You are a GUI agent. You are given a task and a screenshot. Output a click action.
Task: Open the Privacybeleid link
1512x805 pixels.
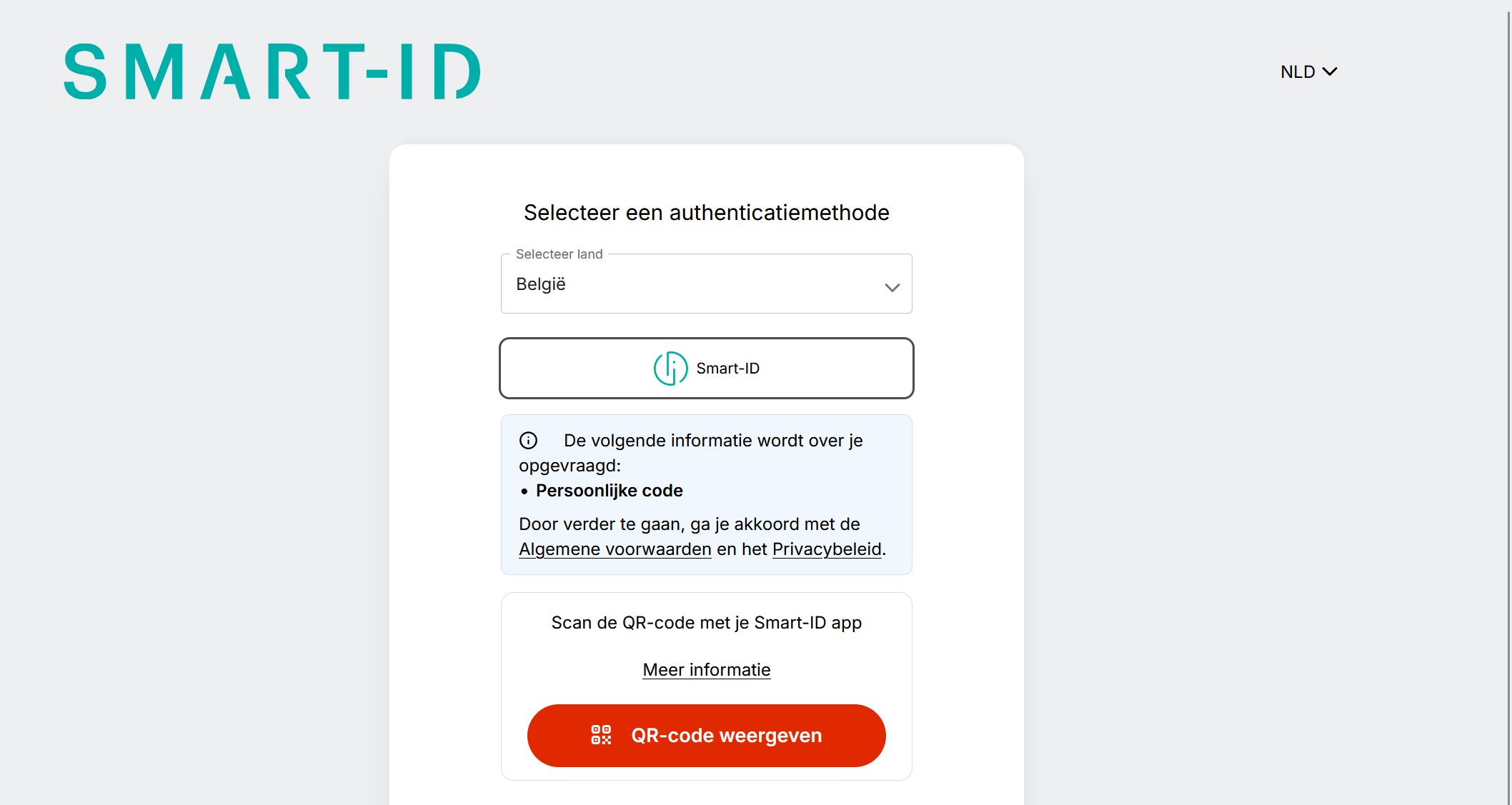tap(827, 549)
